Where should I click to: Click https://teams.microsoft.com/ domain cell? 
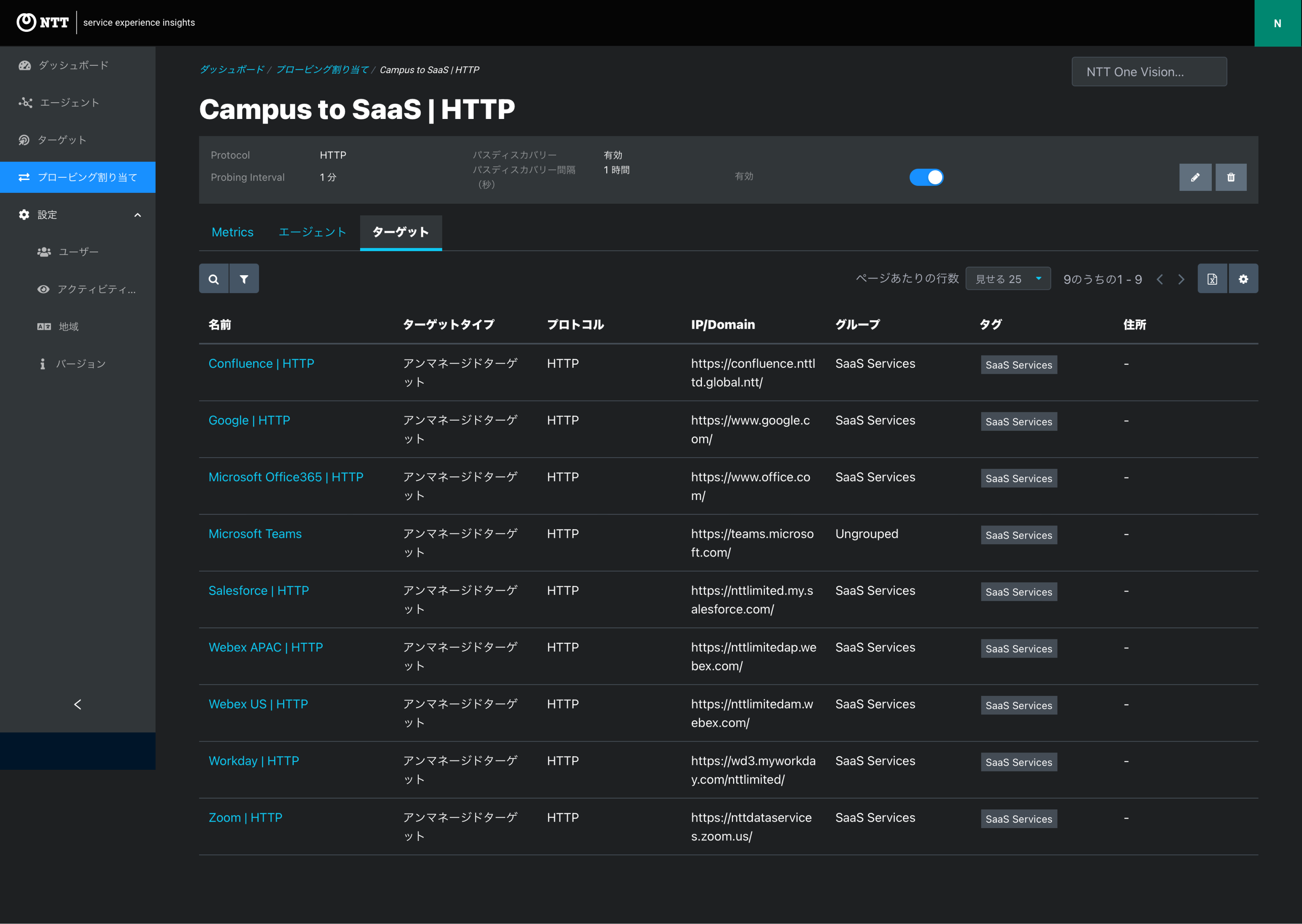pyautogui.click(x=752, y=543)
